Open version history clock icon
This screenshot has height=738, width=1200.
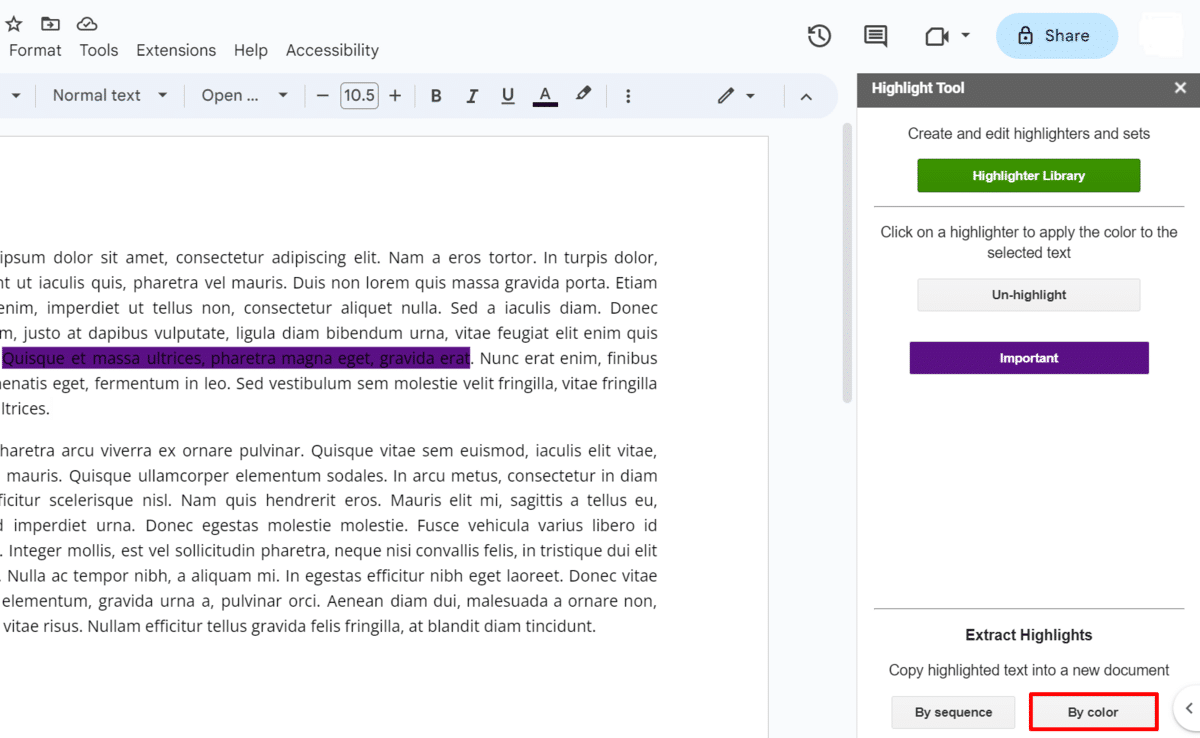(x=819, y=36)
